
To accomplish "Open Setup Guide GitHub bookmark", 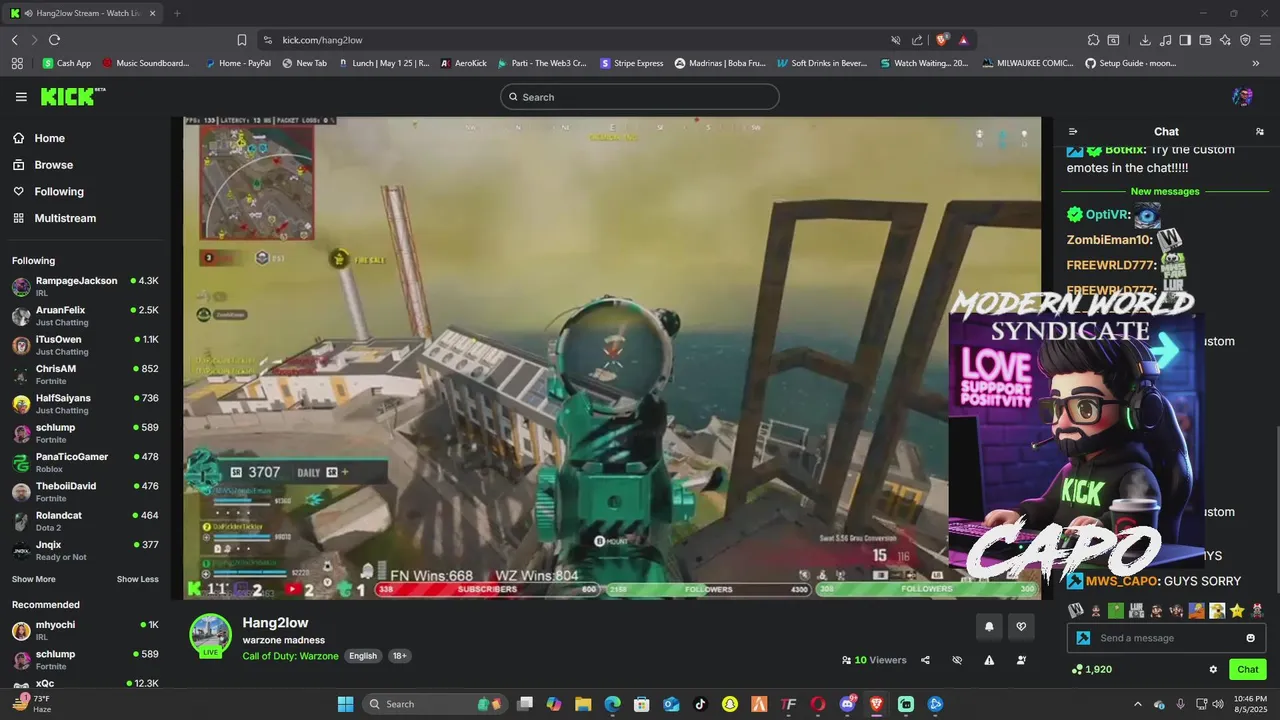I will 1131,63.
